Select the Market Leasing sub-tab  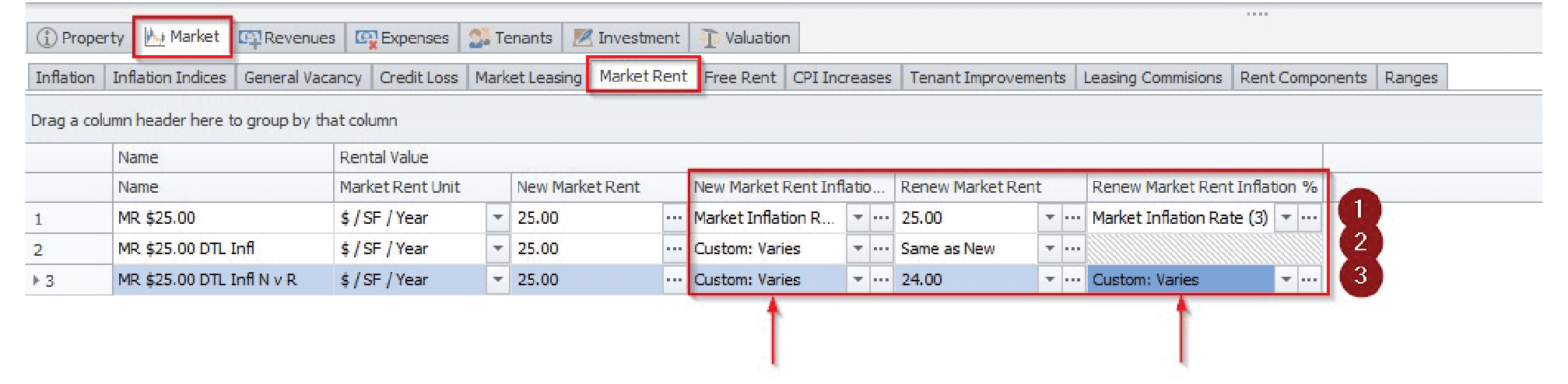pos(528,77)
